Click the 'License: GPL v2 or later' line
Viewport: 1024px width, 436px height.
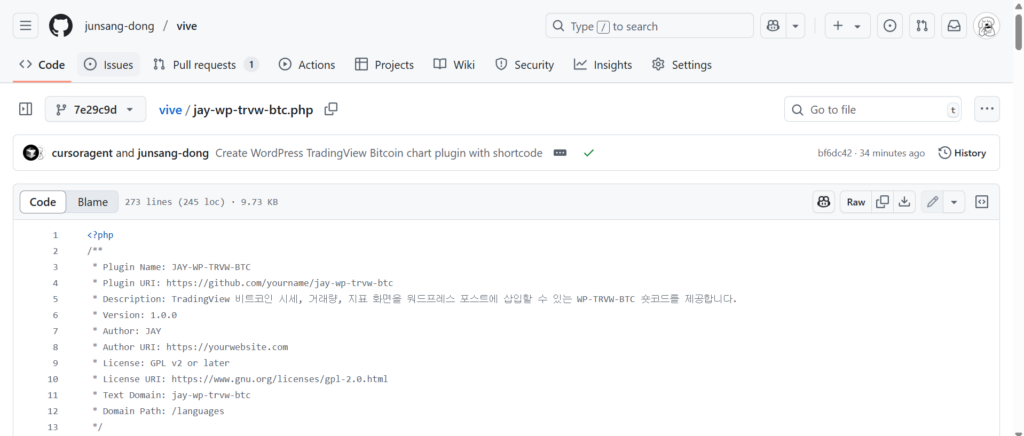[x=161, y=363]
